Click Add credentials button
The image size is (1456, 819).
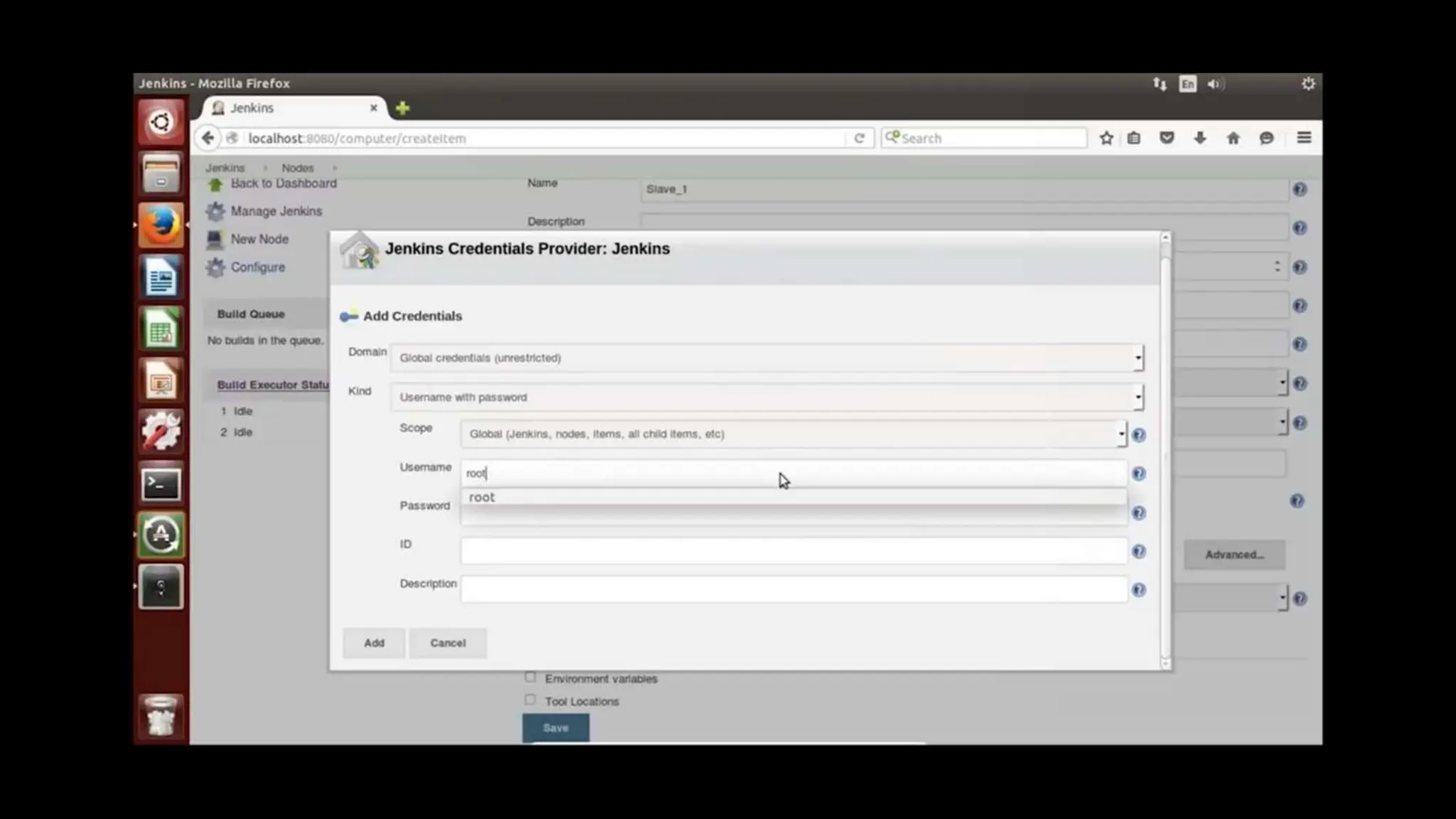[374, 643]
